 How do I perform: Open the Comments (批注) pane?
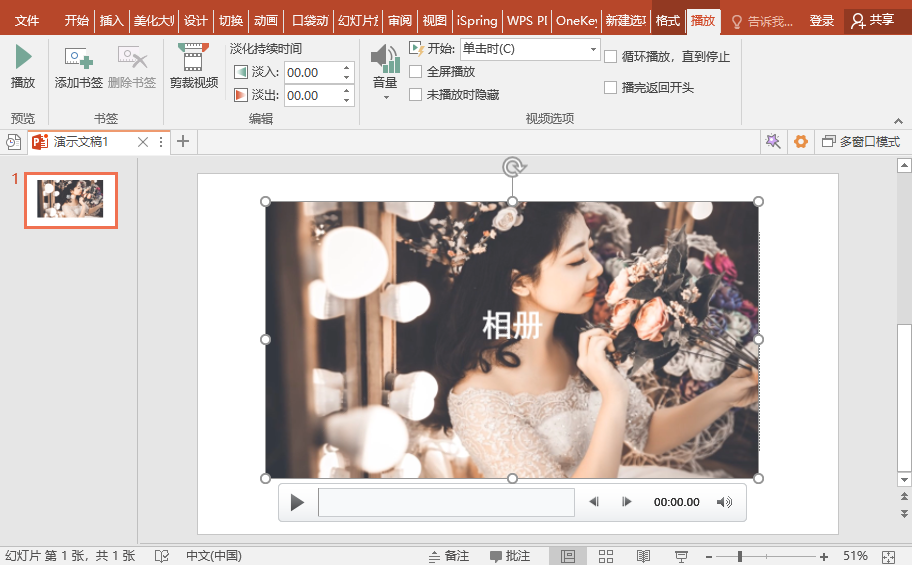[510, 556]
